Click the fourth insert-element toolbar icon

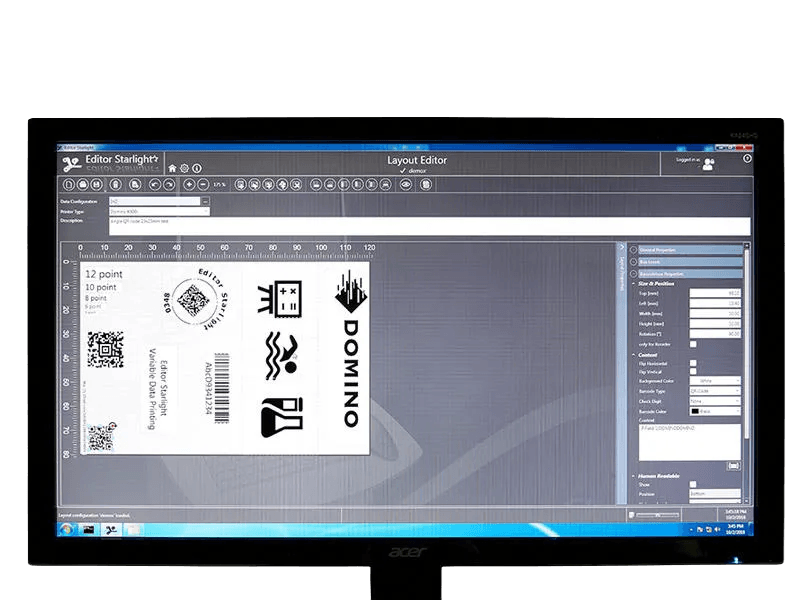pyautogui.click(x=282, y=185)
